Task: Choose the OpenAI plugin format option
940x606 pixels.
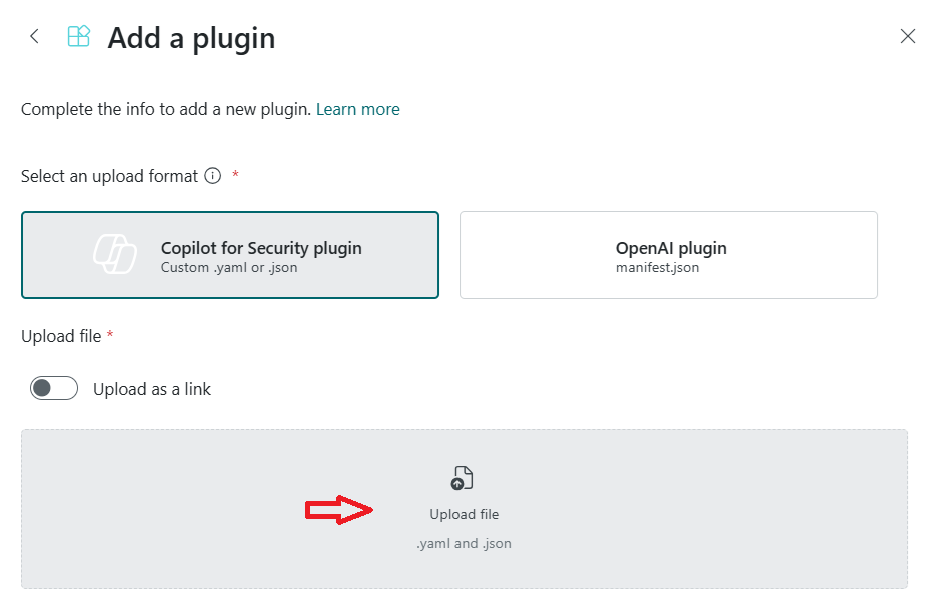Action: 668,255
